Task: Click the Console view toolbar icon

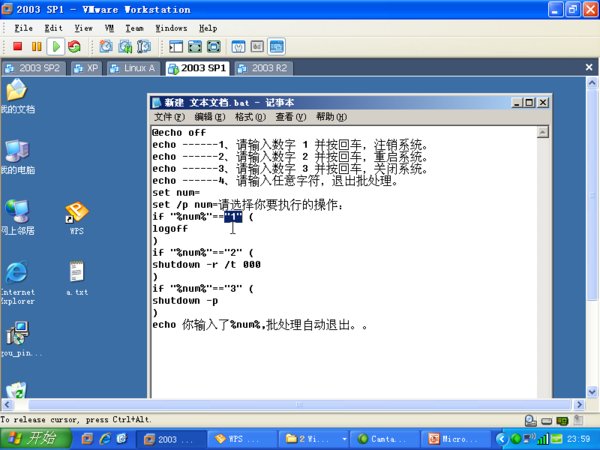Action: (x=277, y=47)
